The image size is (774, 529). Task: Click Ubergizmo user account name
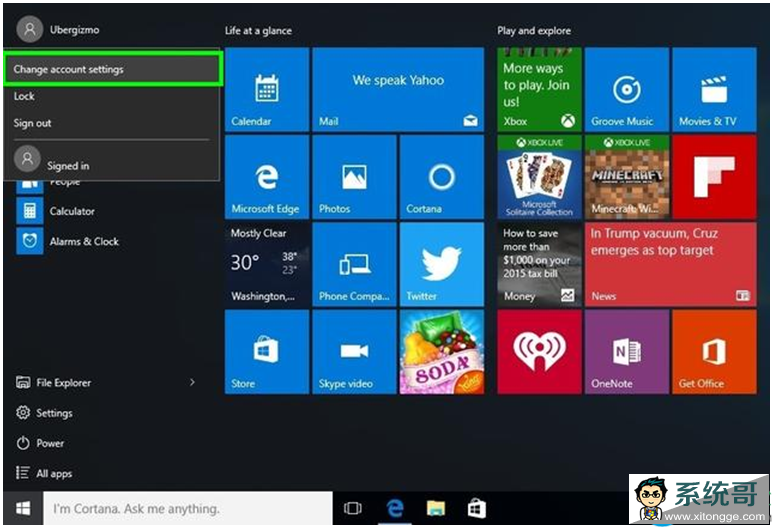tap(73, 30)
